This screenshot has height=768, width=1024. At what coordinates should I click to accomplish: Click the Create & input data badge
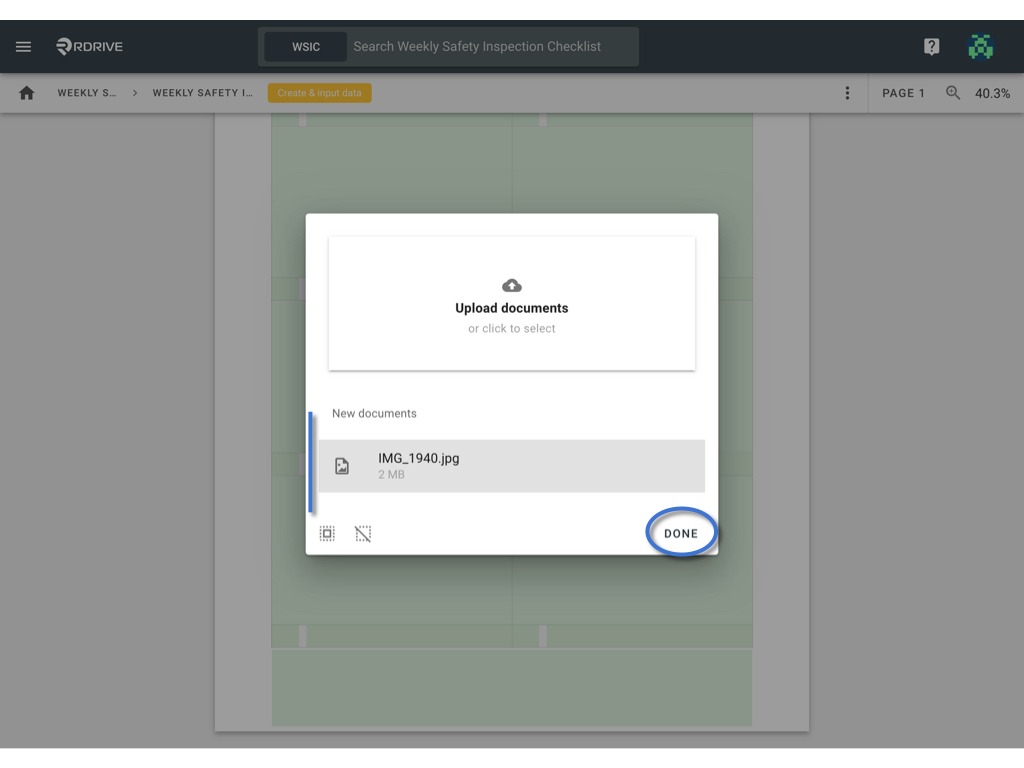(x=319, y=93)
